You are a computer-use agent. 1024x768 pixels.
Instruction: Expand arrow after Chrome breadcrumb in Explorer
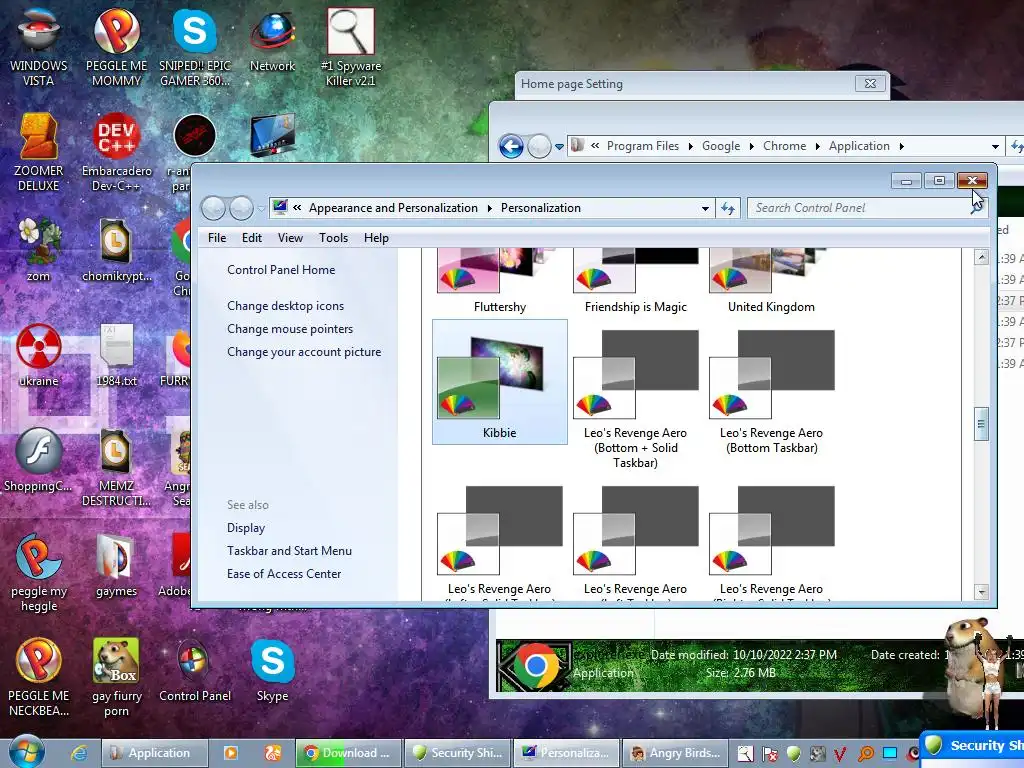click(x=817, y=146)
